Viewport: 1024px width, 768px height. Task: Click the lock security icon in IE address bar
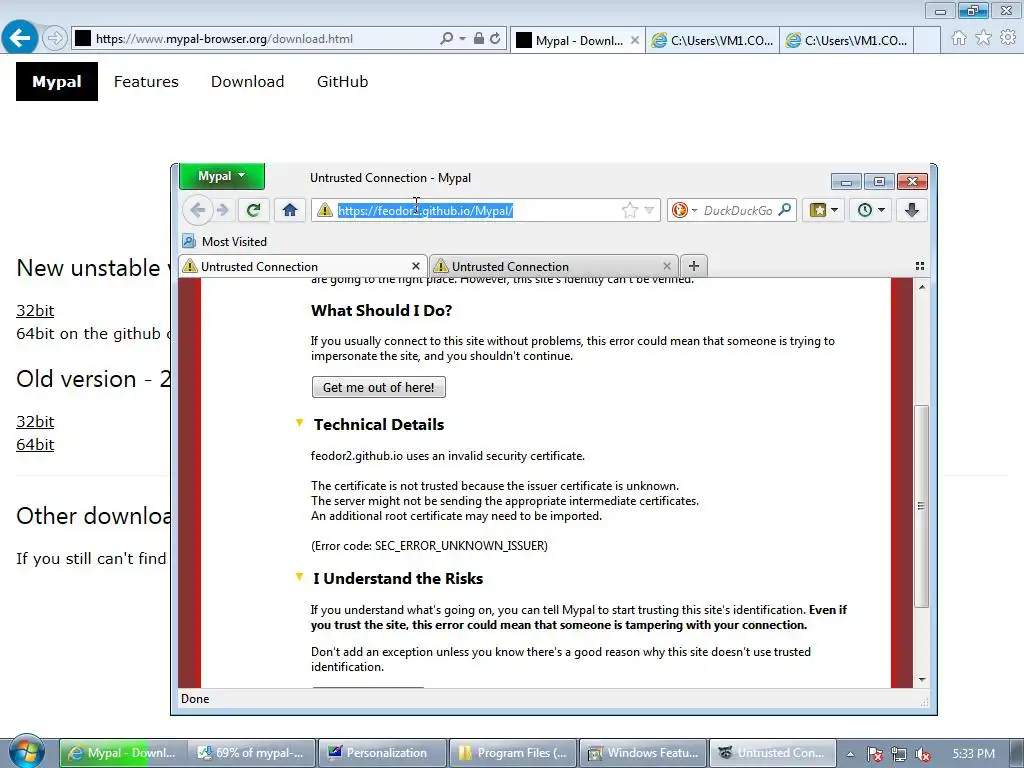pyautogui.click(x=479, y=39)
